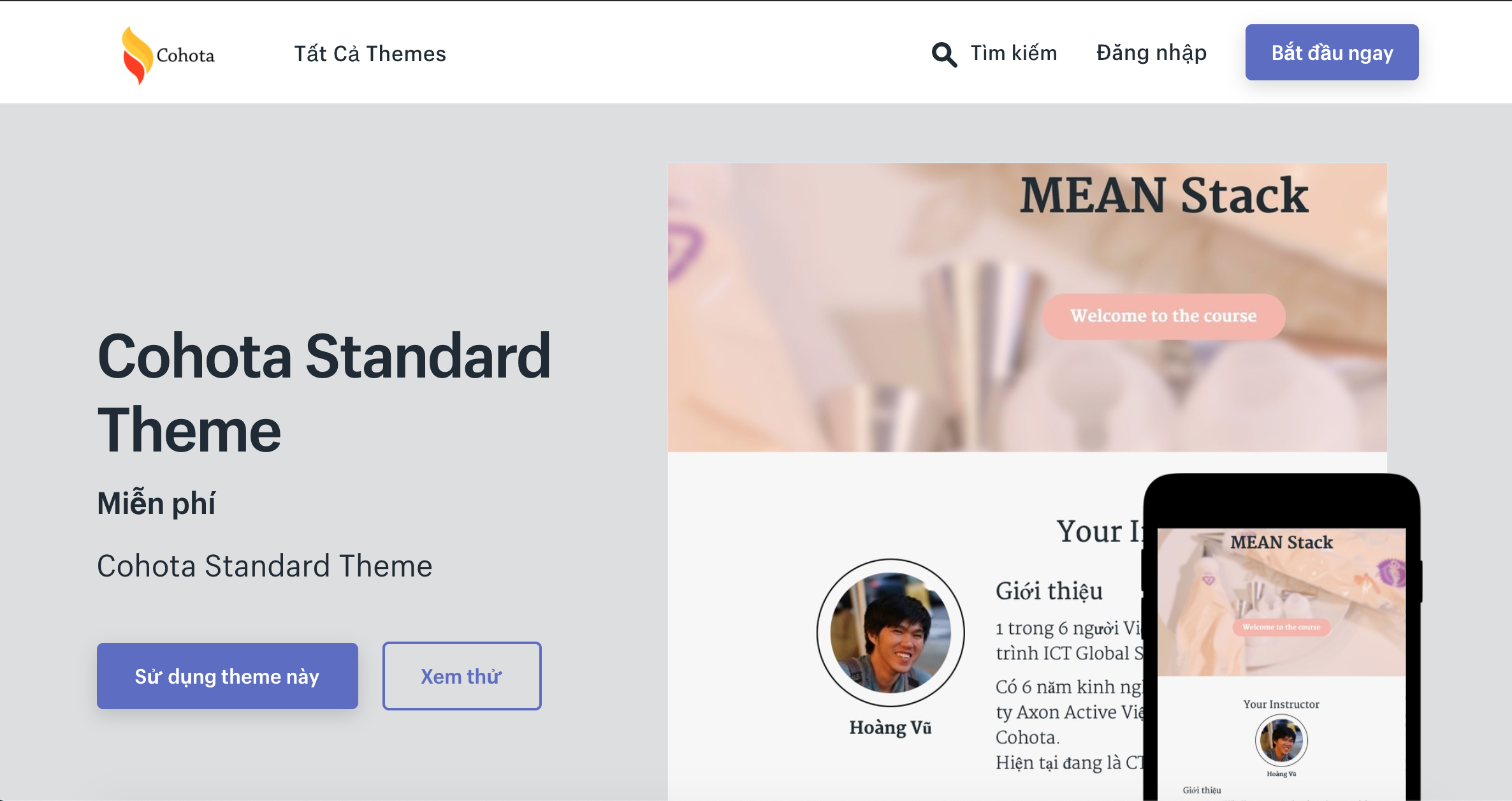Click Welcome to the course in phone preview

pos(1281,627)
